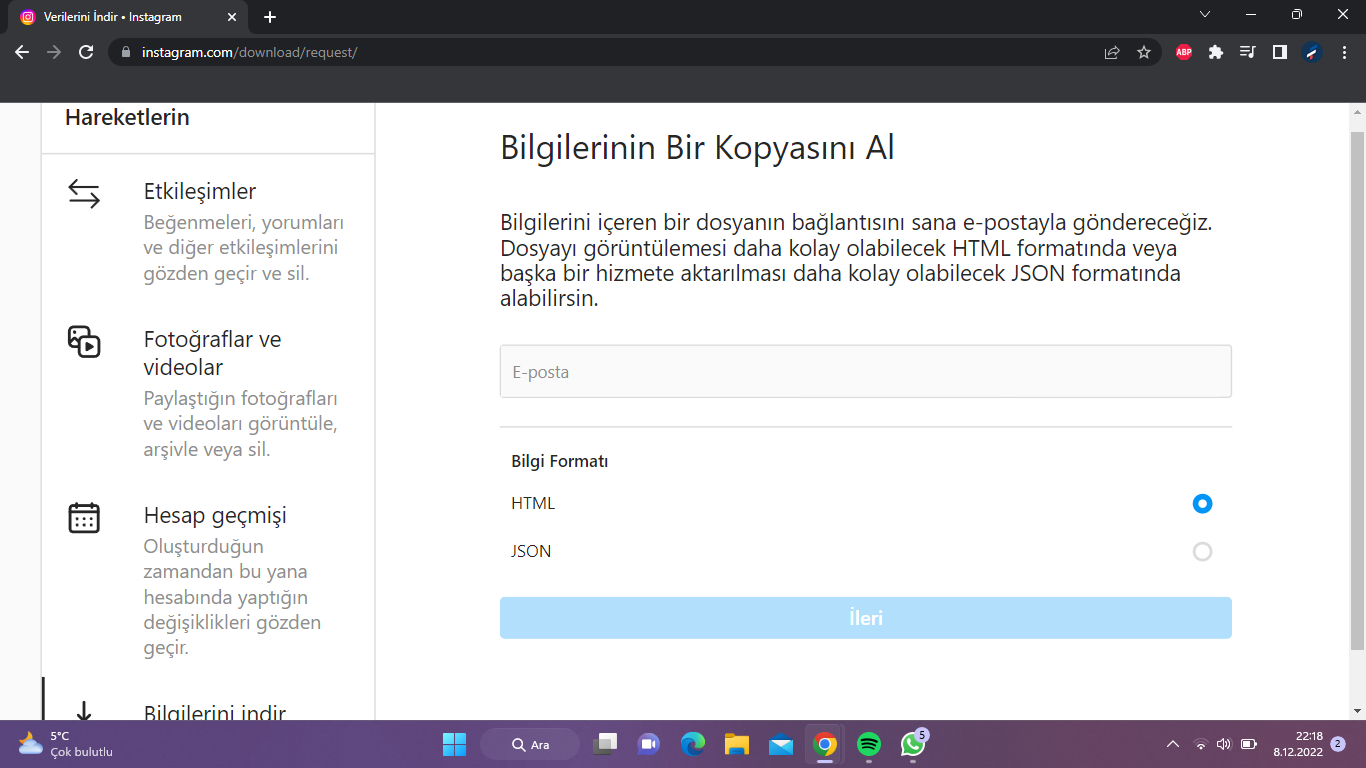Bookmark this page with star icon

point(1144,52)
